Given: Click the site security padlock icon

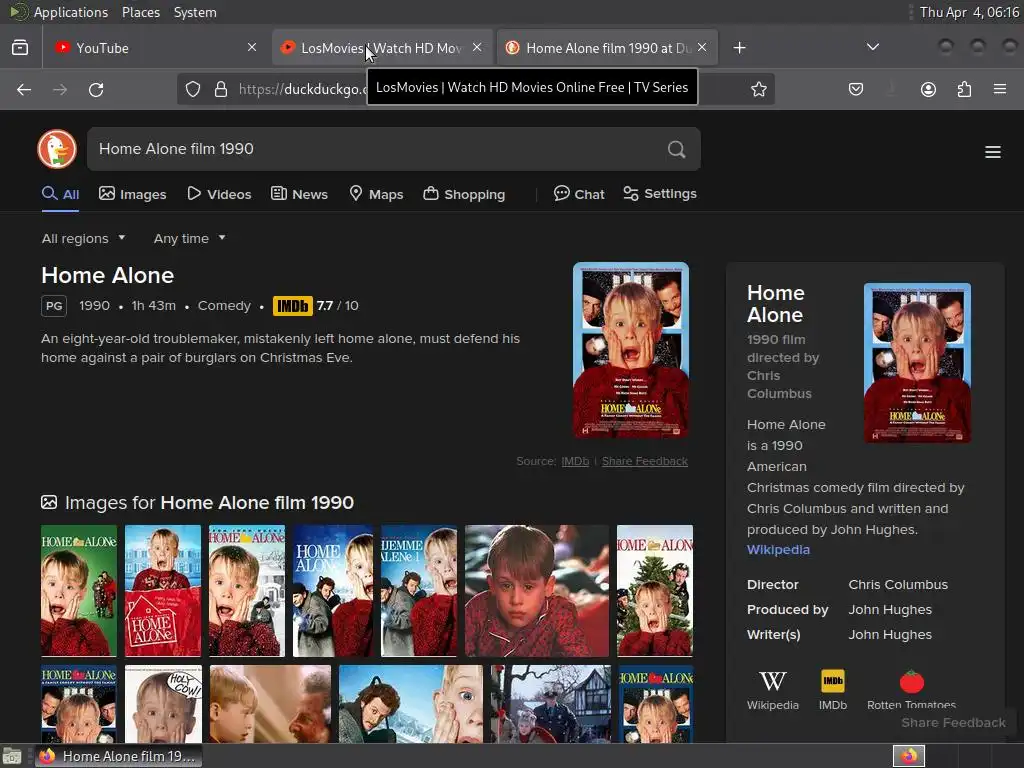Looking at the screenshot, I should tap(221, 89).
